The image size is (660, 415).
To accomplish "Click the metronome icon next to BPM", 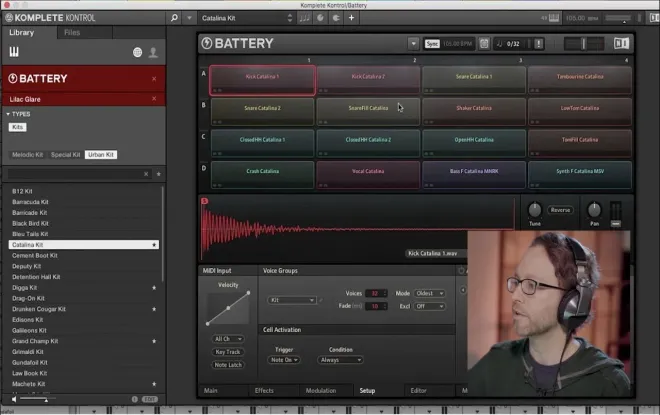I will coord(484,43).
